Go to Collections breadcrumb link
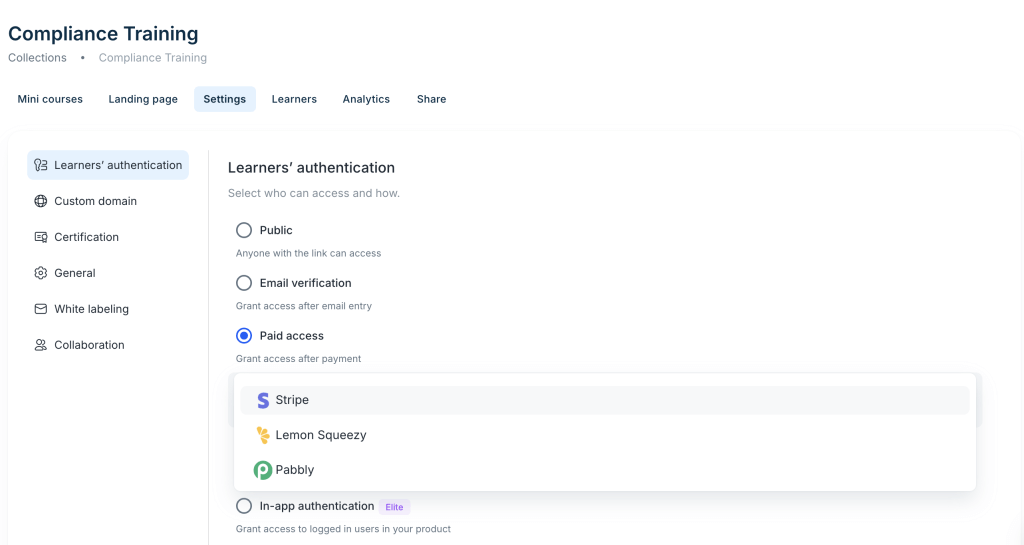Screen dimensions: 1024x545 37,58
